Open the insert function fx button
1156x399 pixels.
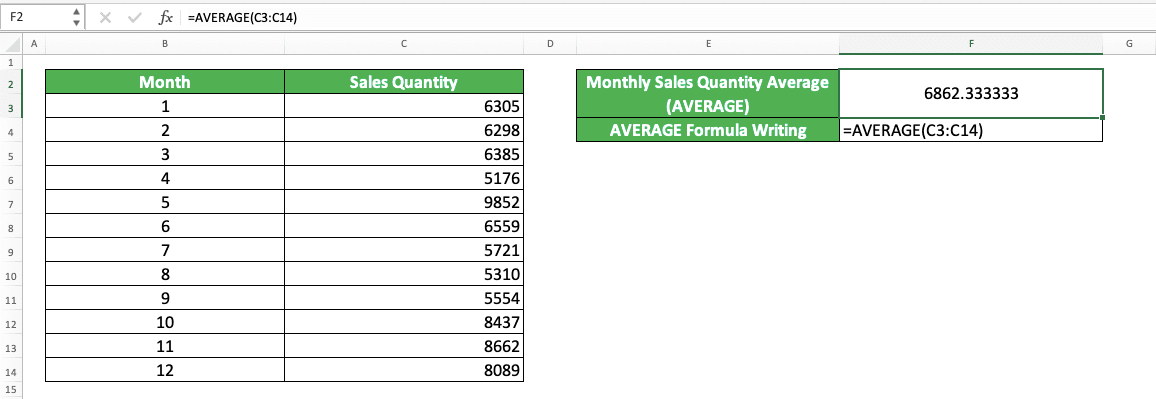pyautogui.click(x=167, y=18)
